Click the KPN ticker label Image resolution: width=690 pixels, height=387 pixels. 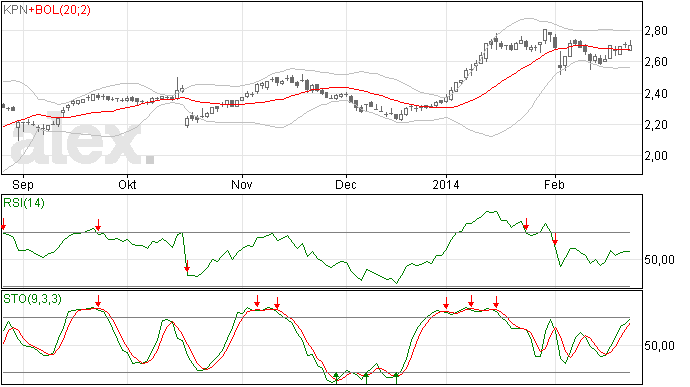(x=15, y=10)
